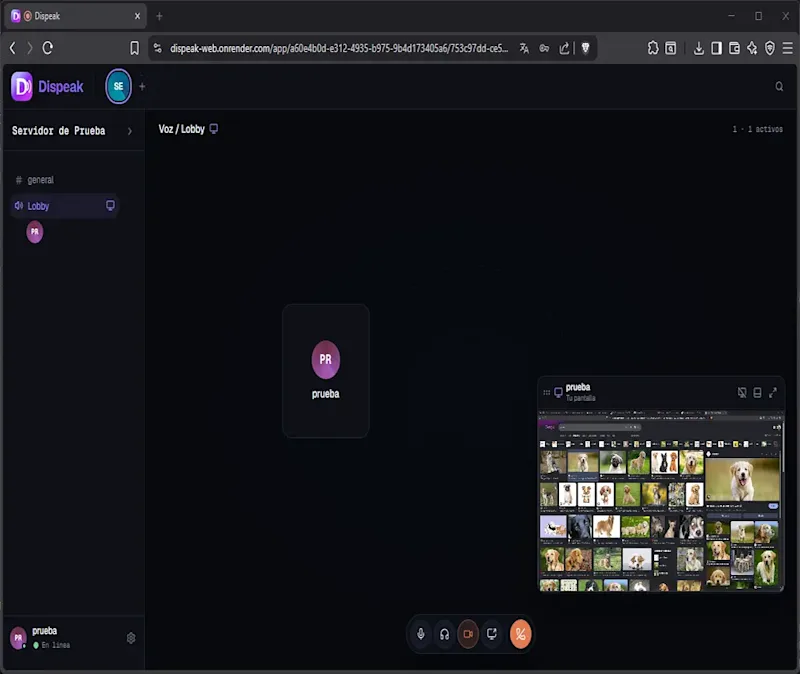The width and height of the screenshot is (800, 674).
Task: Stop screen share in prueba preview
Action: coord(742,392)
